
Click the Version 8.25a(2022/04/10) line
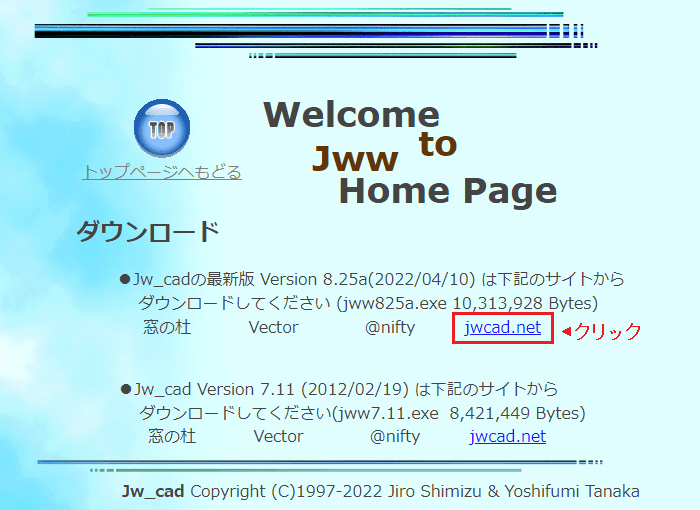372,279
